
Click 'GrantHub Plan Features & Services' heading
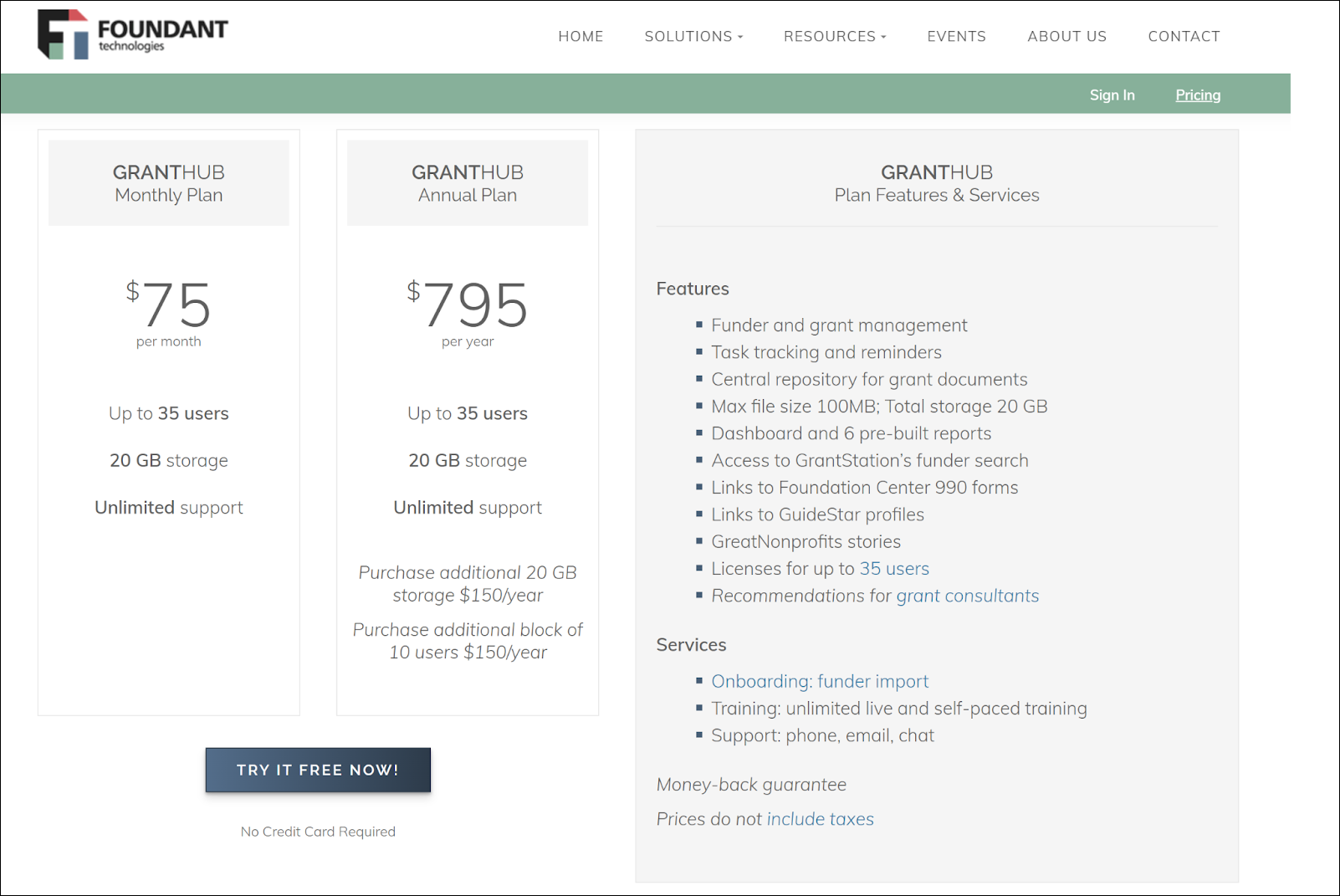[x=937, y=183]
